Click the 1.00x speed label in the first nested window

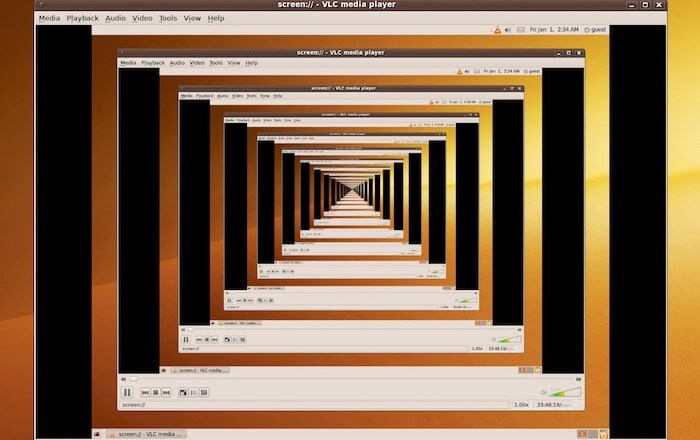tap(521, 405)
